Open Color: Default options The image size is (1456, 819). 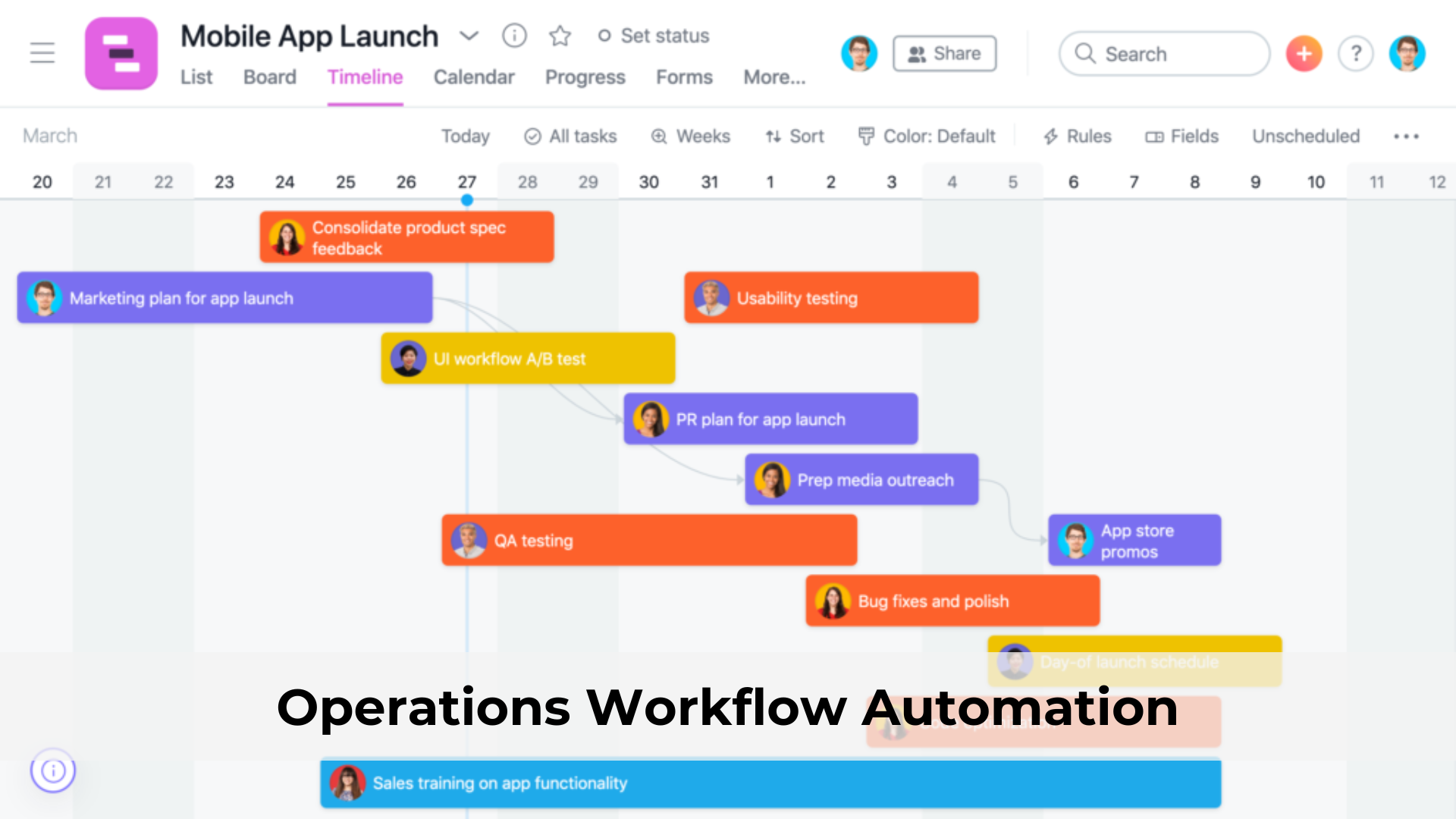tap(927, 136)
